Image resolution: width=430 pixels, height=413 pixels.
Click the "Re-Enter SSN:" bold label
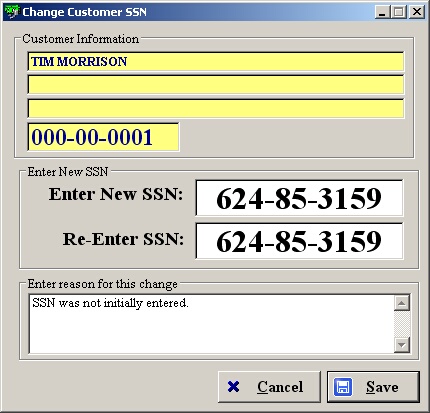pos(123,239)
